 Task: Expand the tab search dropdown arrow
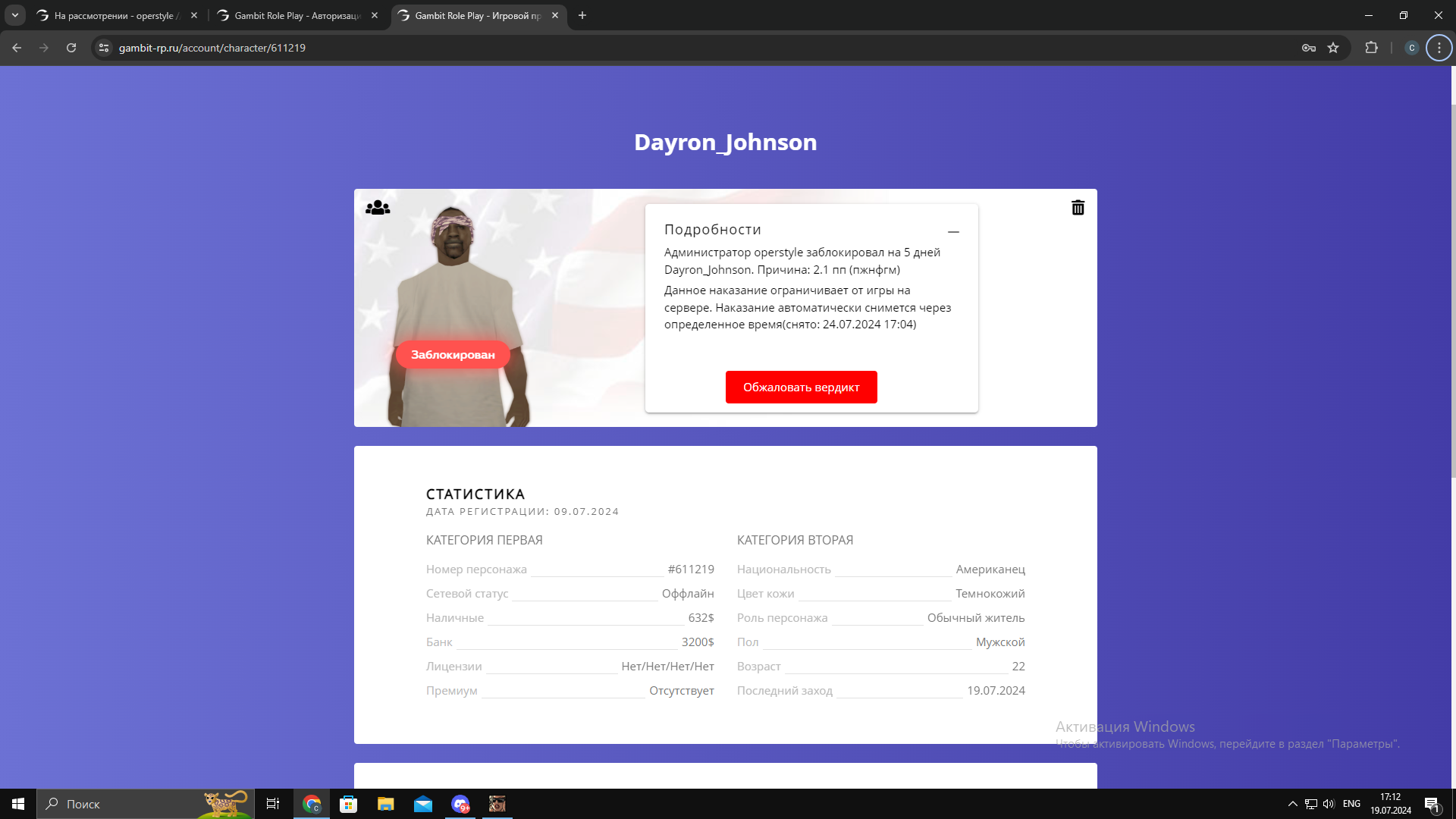click(x=15, y=15)
